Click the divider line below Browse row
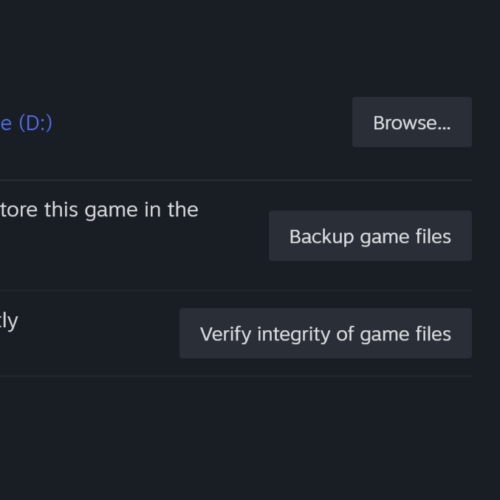Viewport: 500px width, 500px height. coord(236,180)
